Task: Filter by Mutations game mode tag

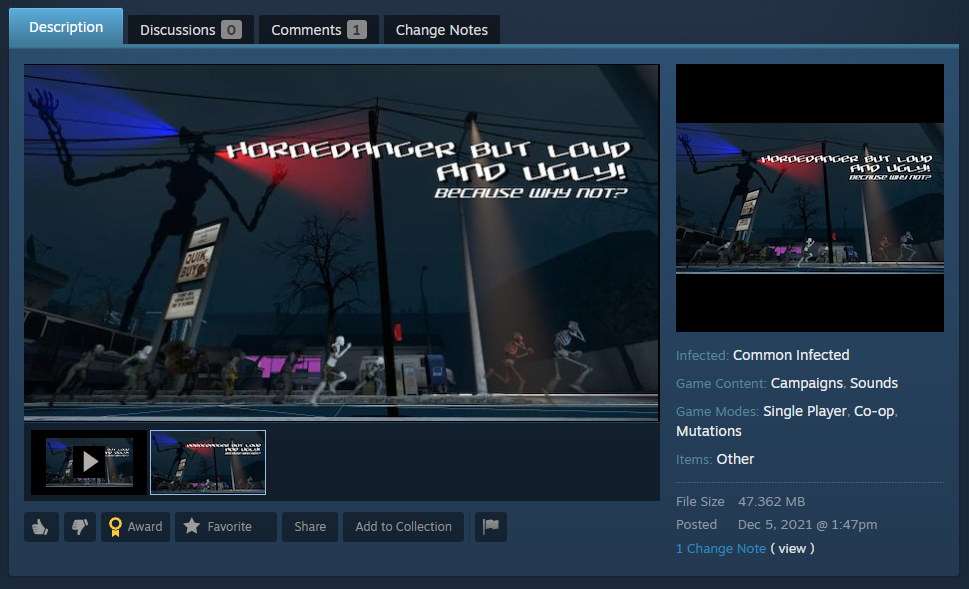Action: point(709,431)
